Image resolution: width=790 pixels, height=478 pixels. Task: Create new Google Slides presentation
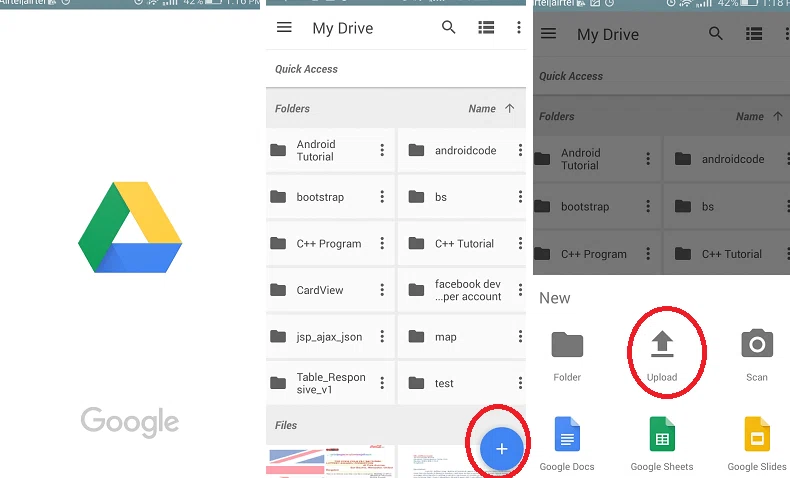click(x=757, y=444)
